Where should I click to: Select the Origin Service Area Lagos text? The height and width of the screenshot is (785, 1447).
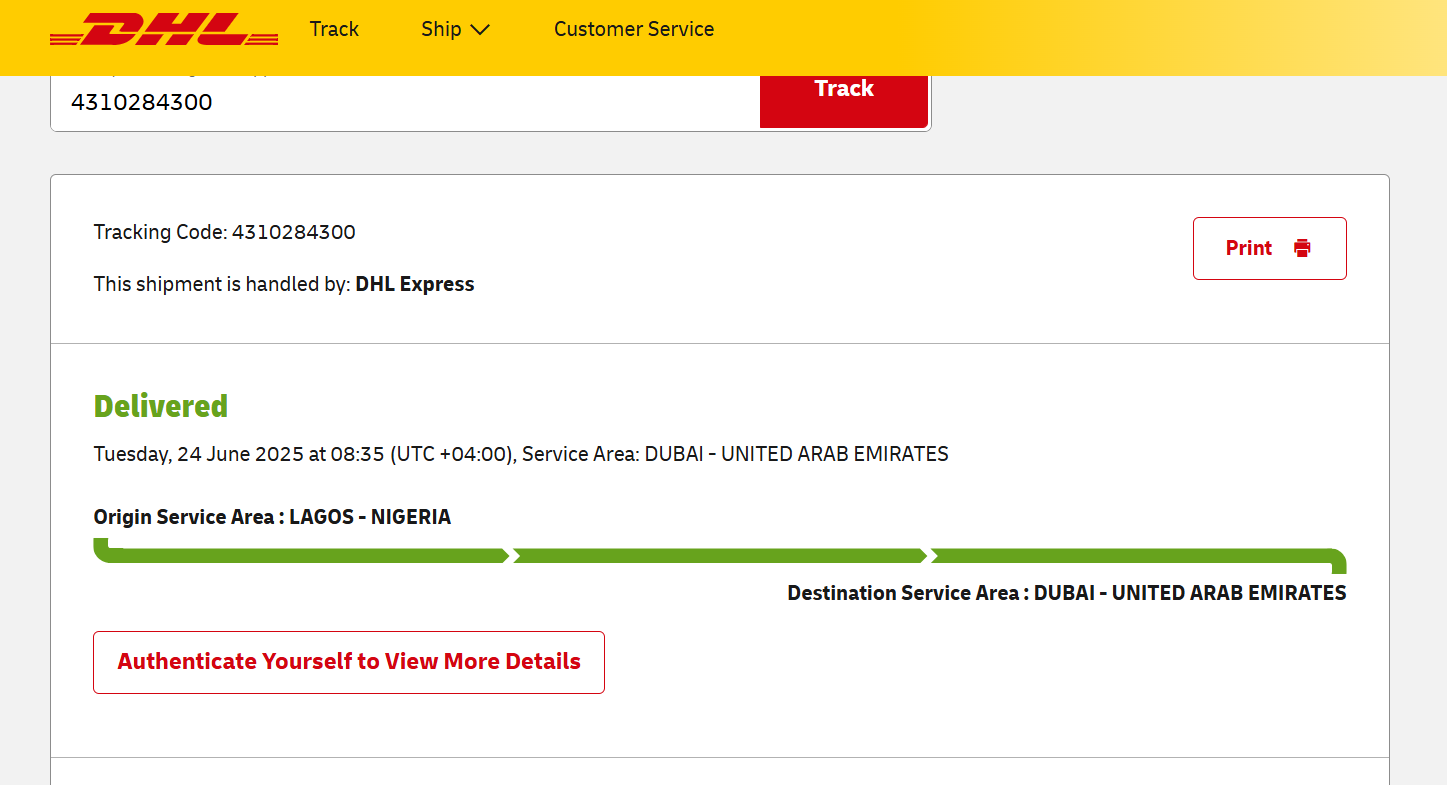(272, 517)
